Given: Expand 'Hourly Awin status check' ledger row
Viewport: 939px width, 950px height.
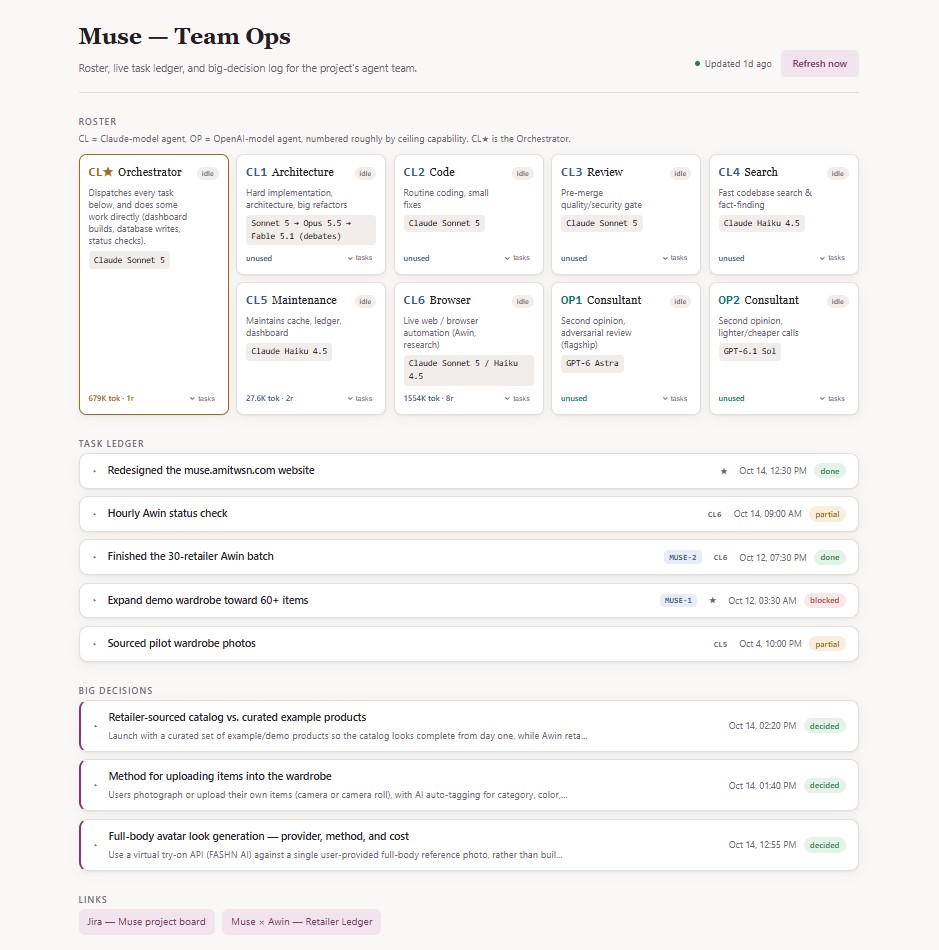Looking at the screenshot, I should click(468, 514).
